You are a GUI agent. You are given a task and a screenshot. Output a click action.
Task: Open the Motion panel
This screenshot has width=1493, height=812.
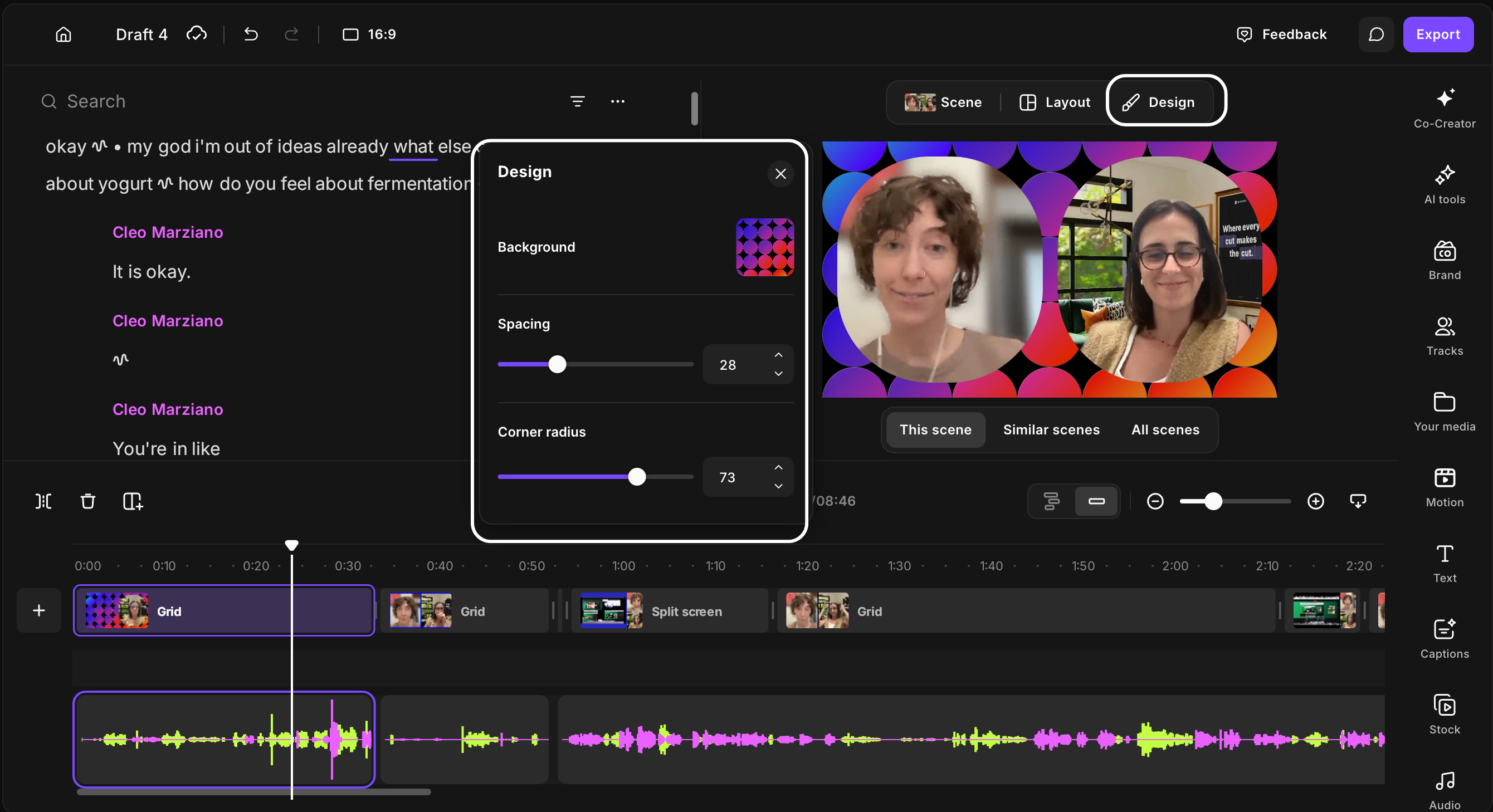click(x=1444, y=487)
